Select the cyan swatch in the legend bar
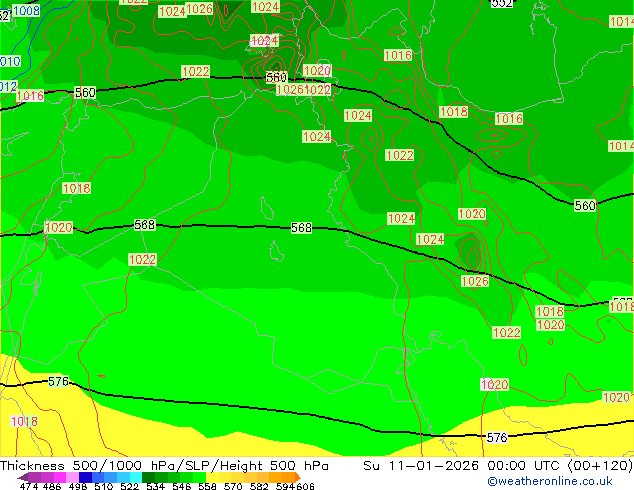This screenshot has height=490, width=634. [x=135, y=477]
